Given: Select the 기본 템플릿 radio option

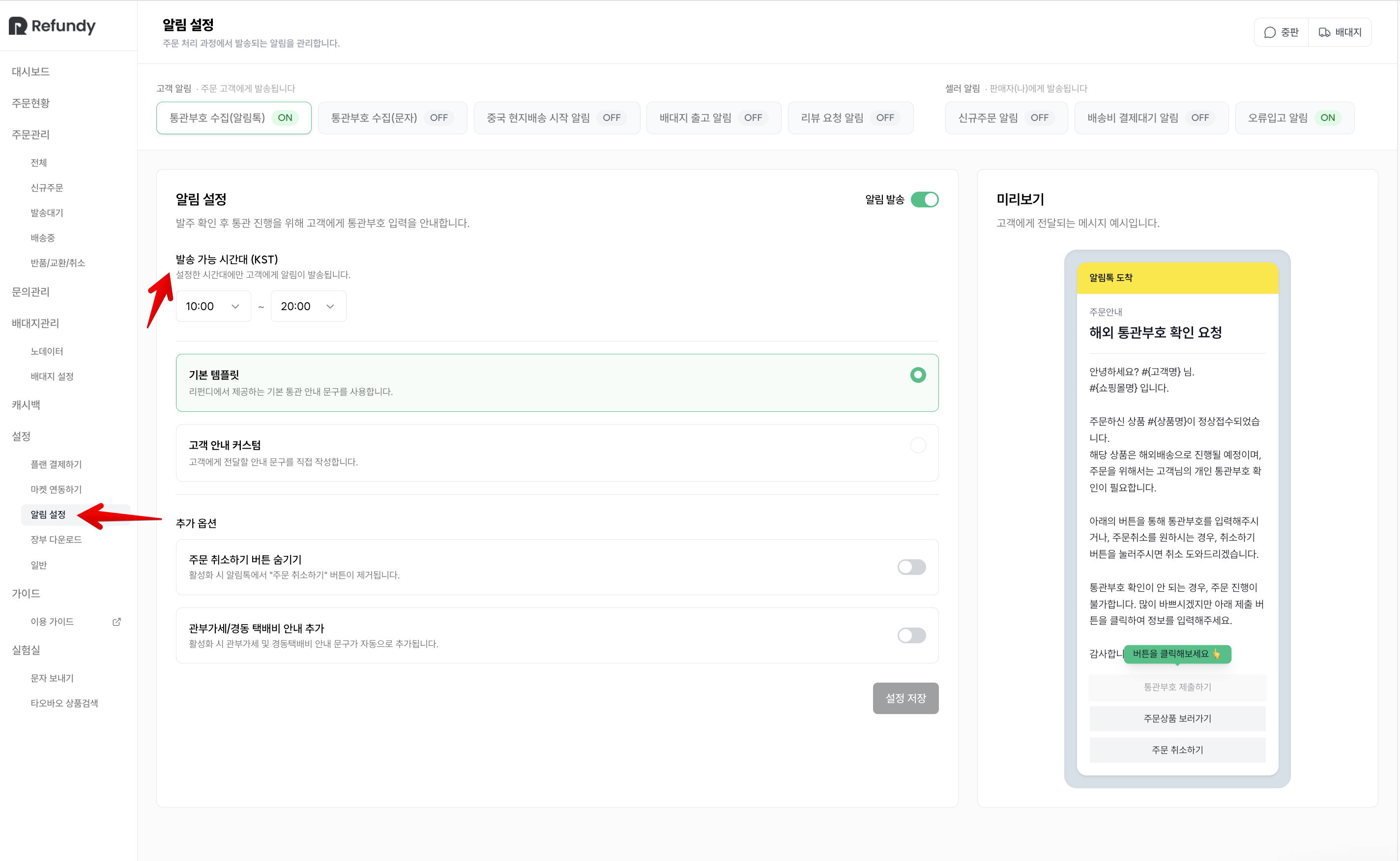Looking at the screenshot, I should [918, 374].
